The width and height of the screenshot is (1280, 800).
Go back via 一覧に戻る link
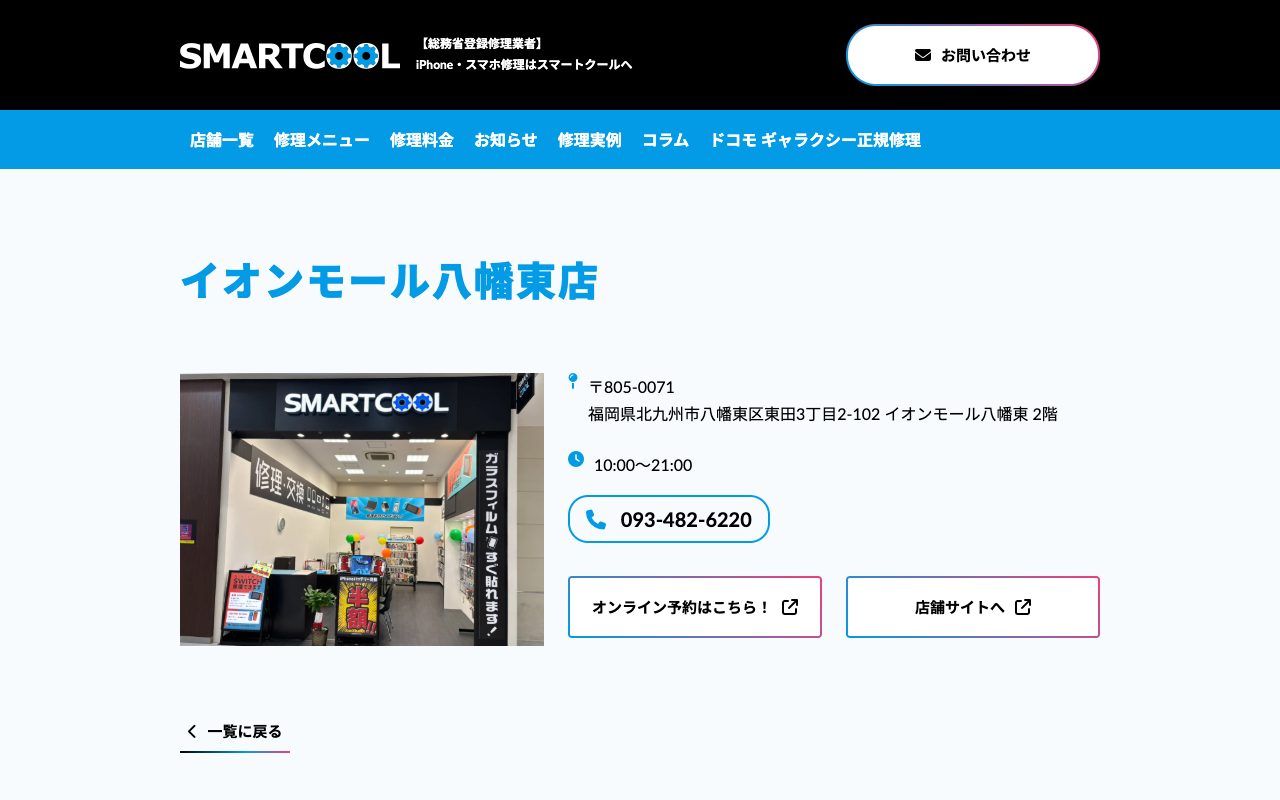[x=235, y=732]
